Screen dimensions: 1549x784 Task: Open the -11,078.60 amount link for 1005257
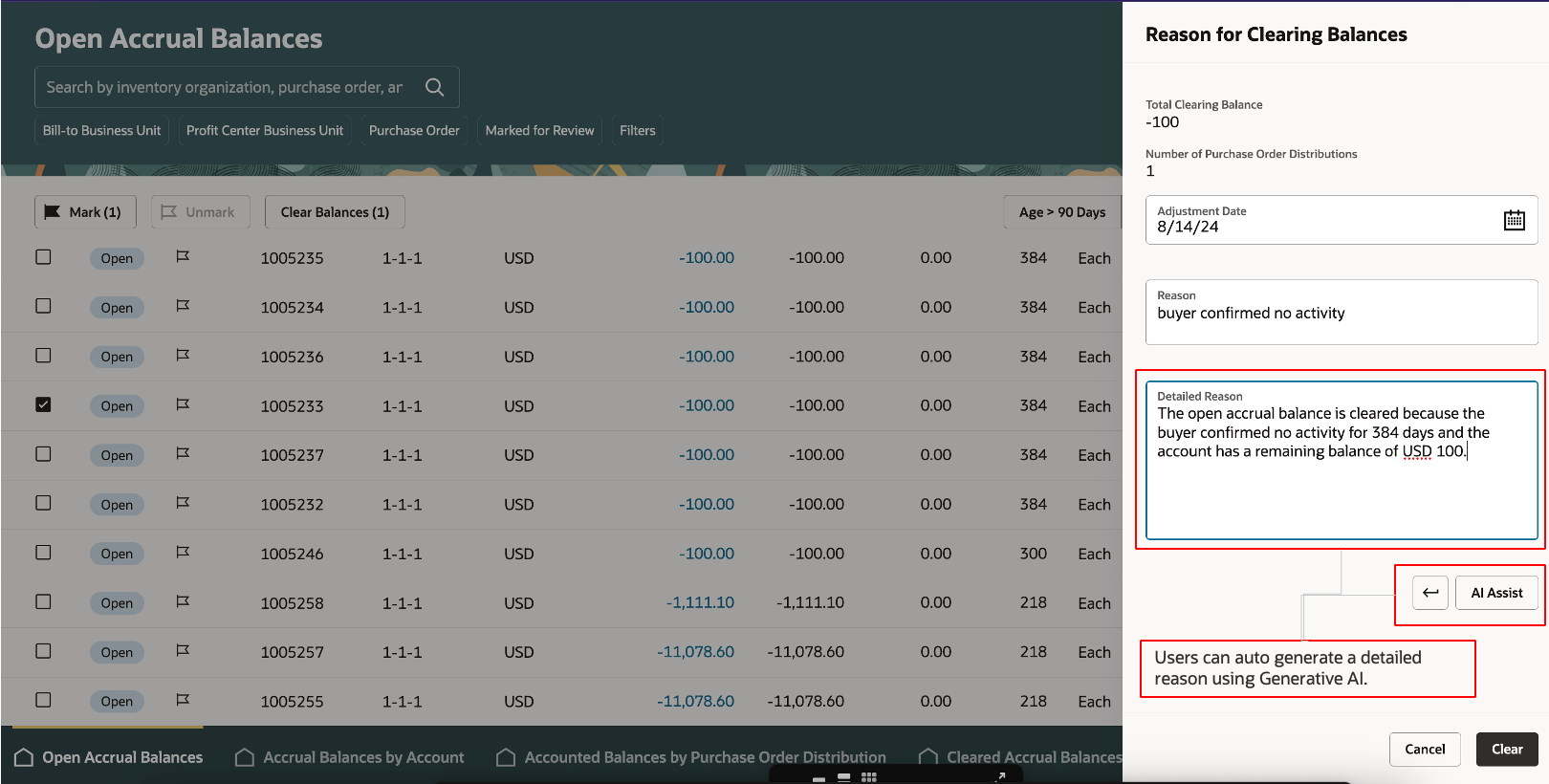tap(695, 652)
